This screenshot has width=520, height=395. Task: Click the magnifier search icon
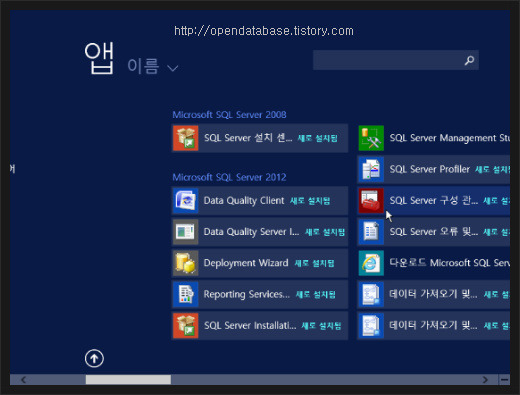click(x=469, y=60)
